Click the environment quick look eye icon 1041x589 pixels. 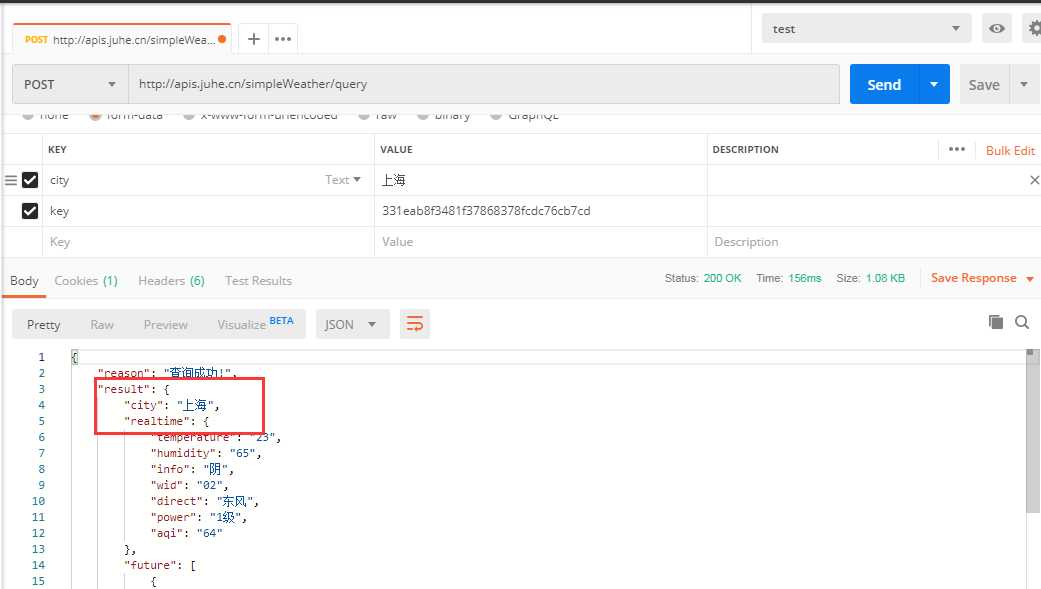pyautogui.click(x=997, y=29)
